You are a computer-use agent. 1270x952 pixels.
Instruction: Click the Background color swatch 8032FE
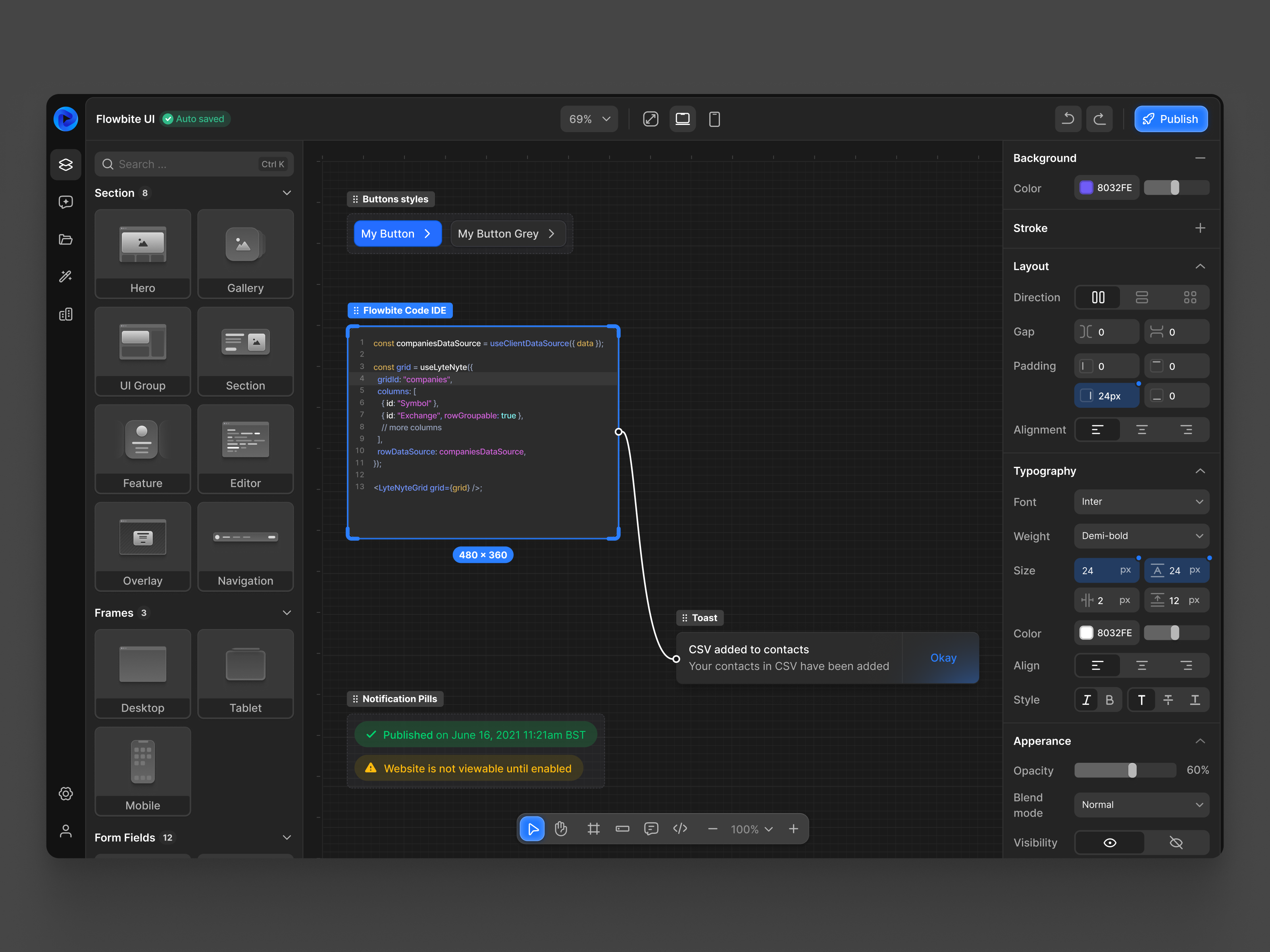point(1086,188)
